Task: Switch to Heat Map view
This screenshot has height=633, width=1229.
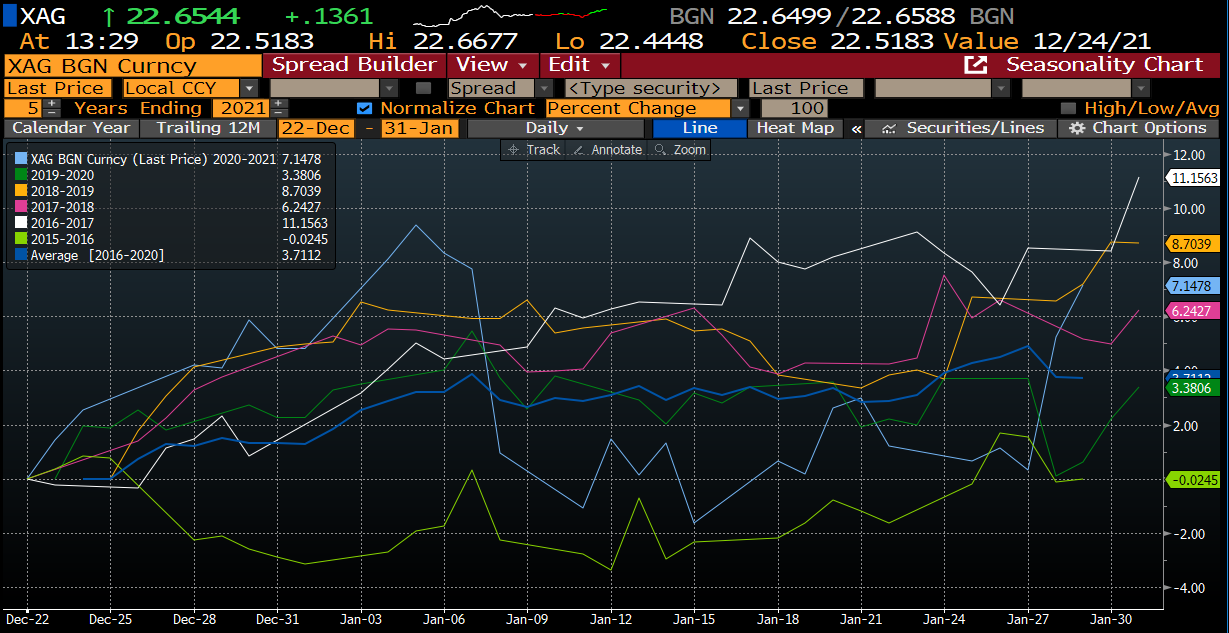Action: point(796,128)
